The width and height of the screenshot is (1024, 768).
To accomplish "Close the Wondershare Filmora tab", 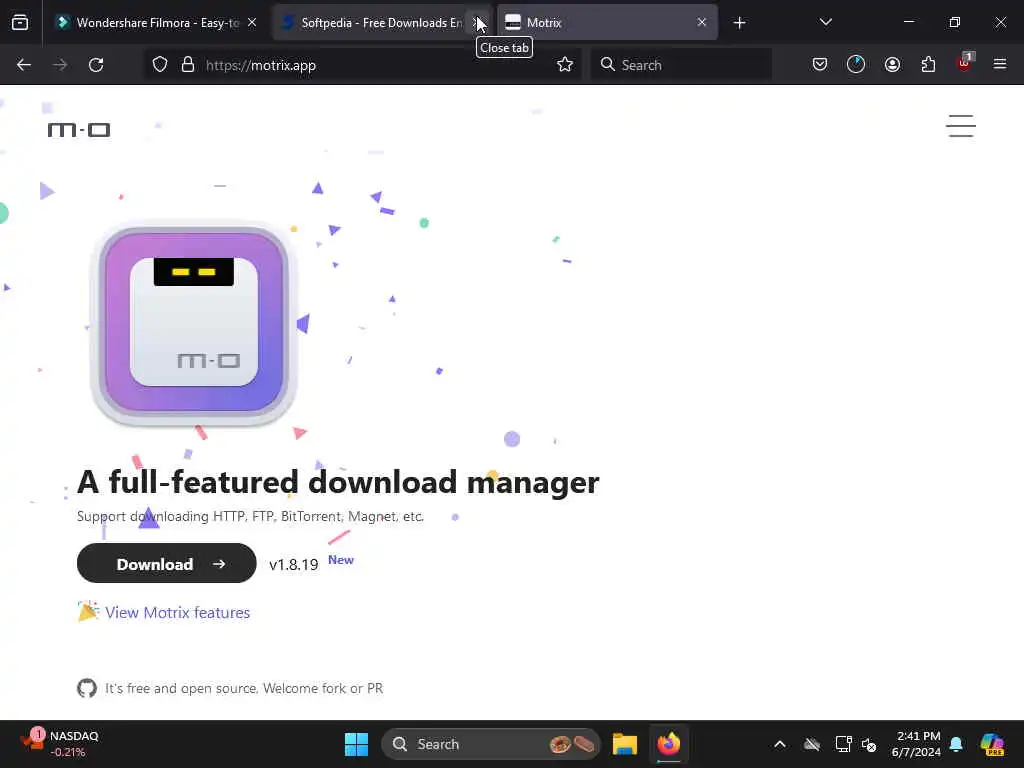I will point(252,23).
